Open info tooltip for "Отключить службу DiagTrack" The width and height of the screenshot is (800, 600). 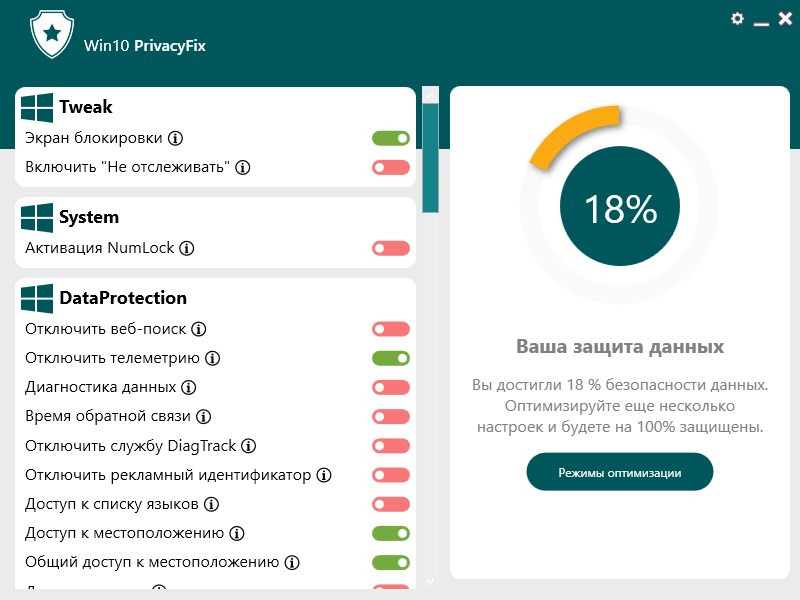251,445
